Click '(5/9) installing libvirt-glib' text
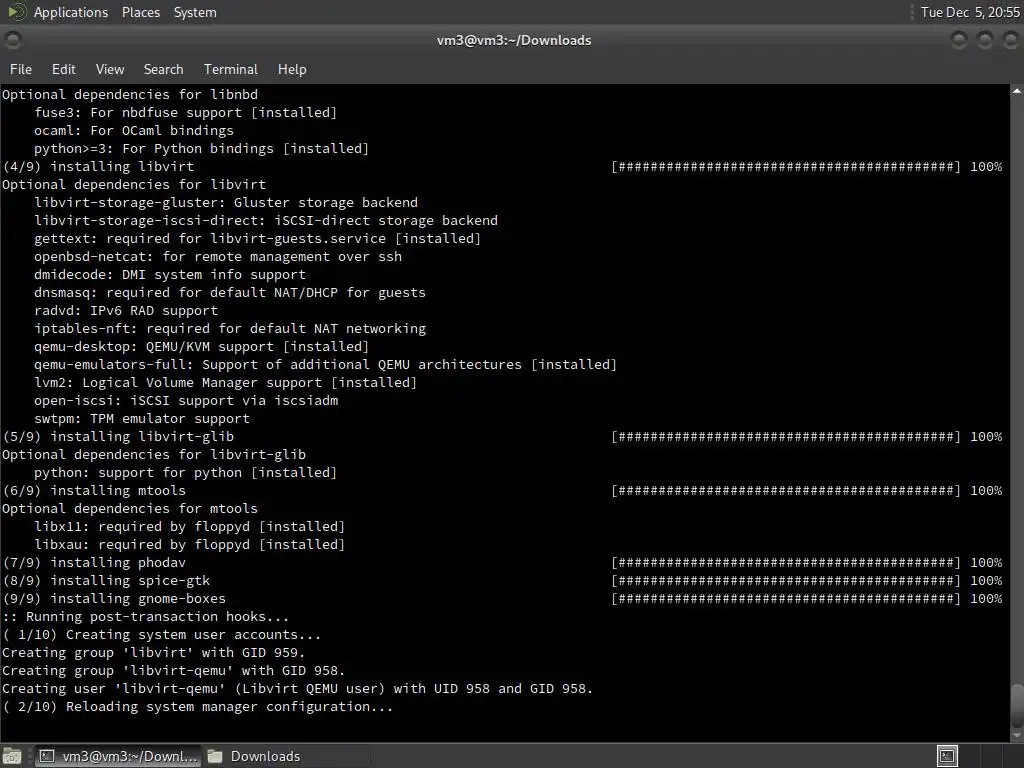The height and width of the screenshot is (768, 1024). pos(118,437)
